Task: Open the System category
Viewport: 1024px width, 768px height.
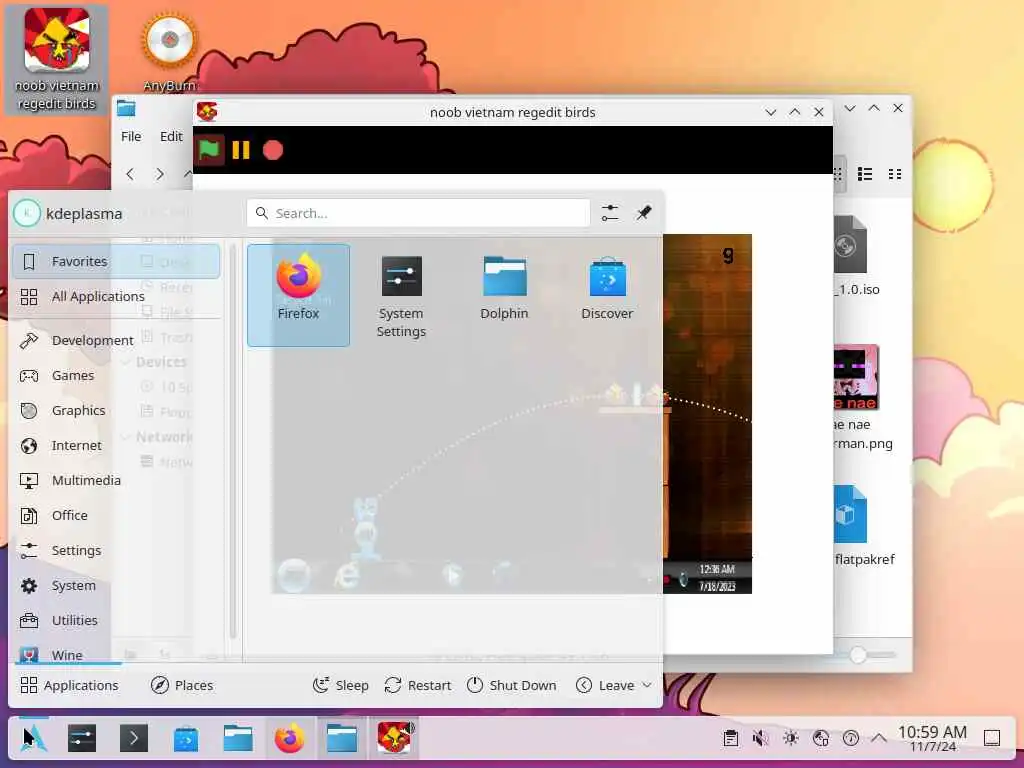Action: pyautogui.click(x=116, y=586)
